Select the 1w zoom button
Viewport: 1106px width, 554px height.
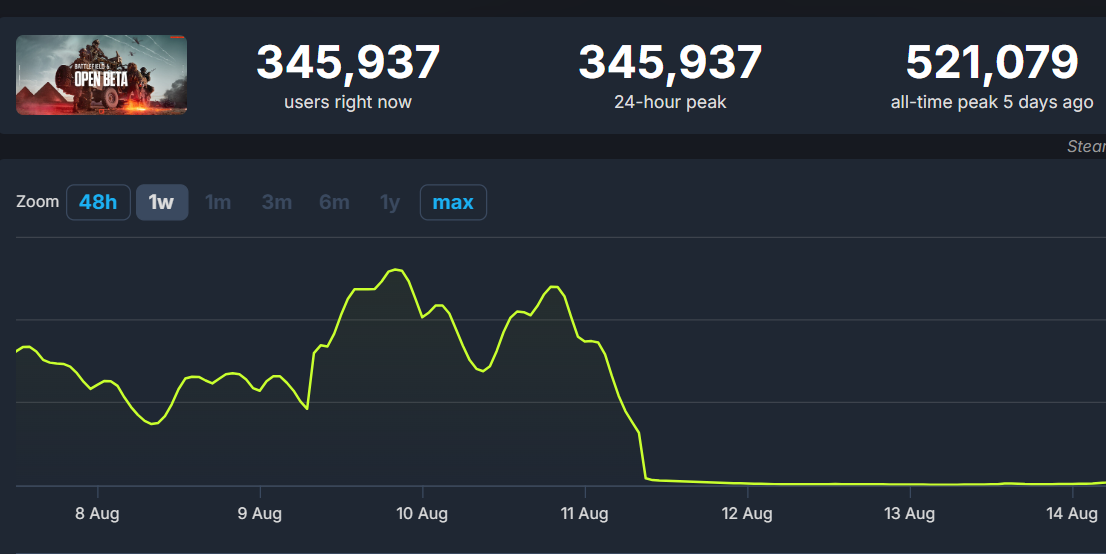[x=162, y=203]
